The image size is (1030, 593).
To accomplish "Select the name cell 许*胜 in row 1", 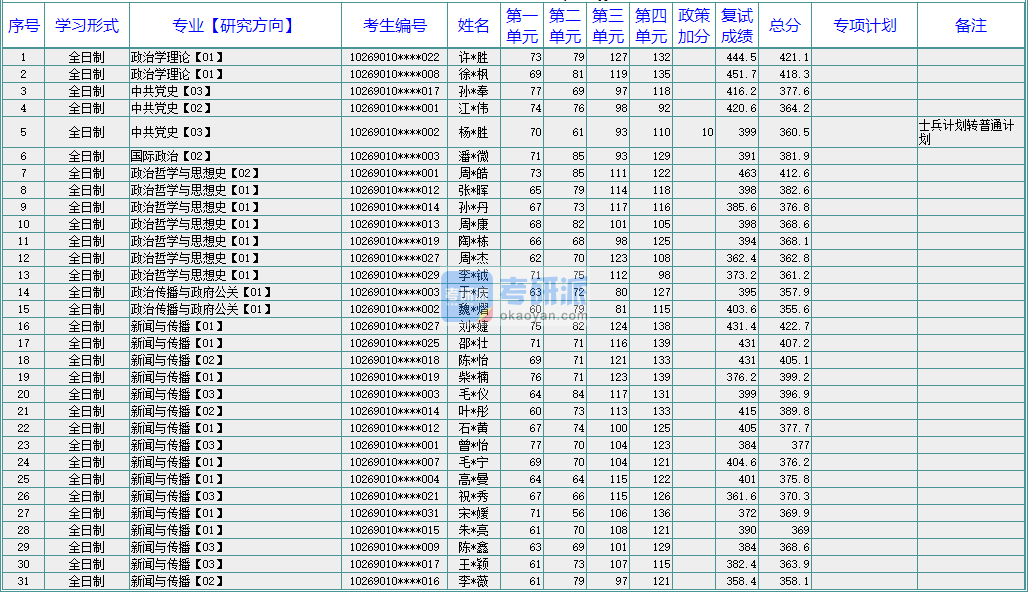I will (x=474, y=57).
